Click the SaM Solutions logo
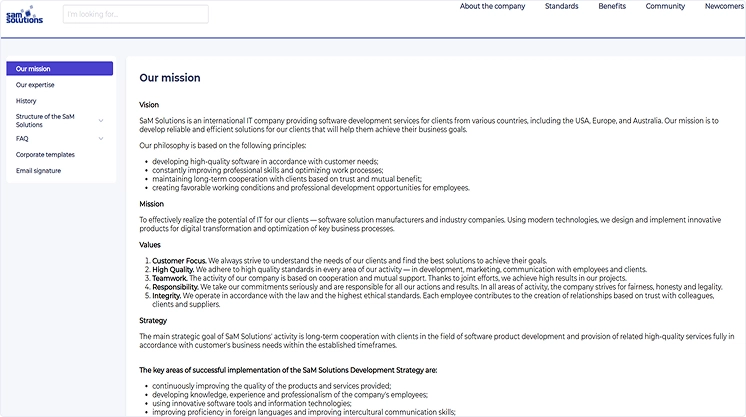The image size is (746, 417). click(24, 15)
